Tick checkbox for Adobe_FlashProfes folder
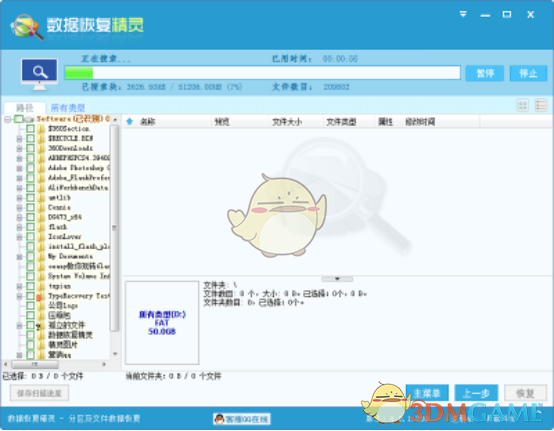Screen dimensions: 554x431 [30, 178]
